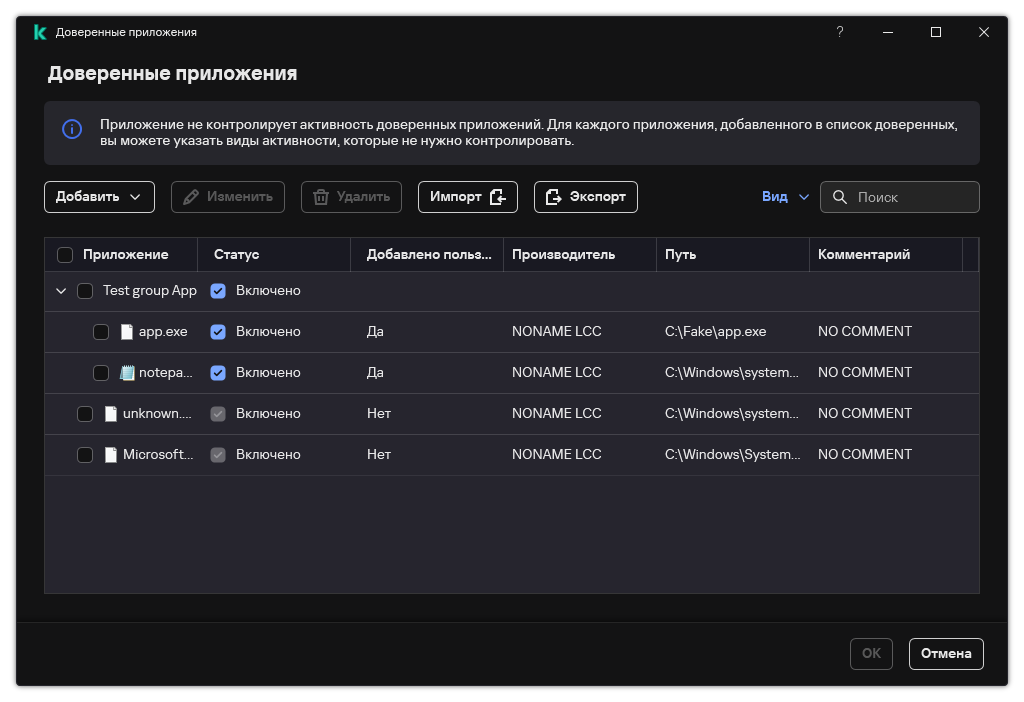
Task: Click the Экспорт button
Action: point(586,197)
